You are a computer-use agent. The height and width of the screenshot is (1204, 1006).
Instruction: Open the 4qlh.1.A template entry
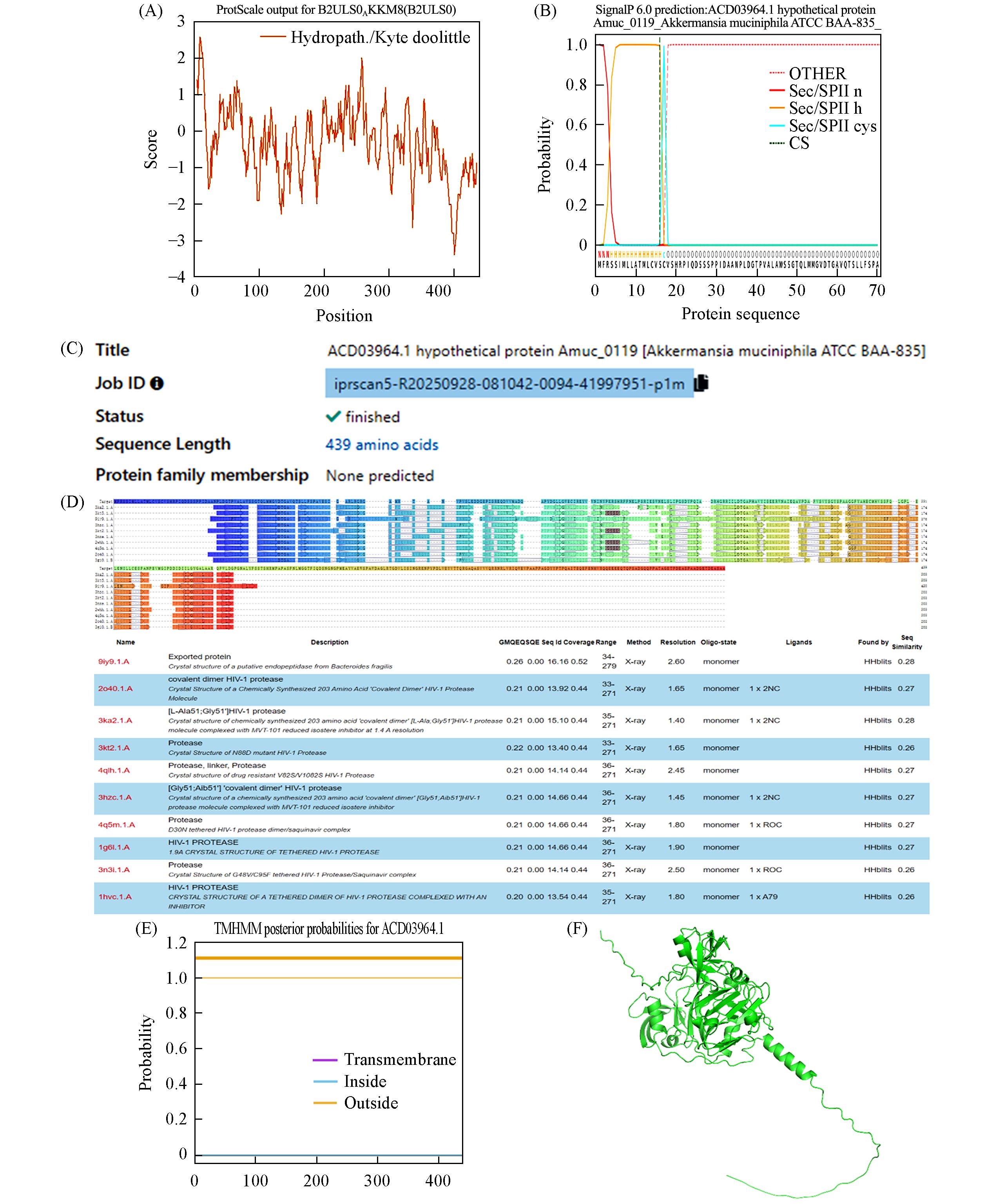click(114, 770)
